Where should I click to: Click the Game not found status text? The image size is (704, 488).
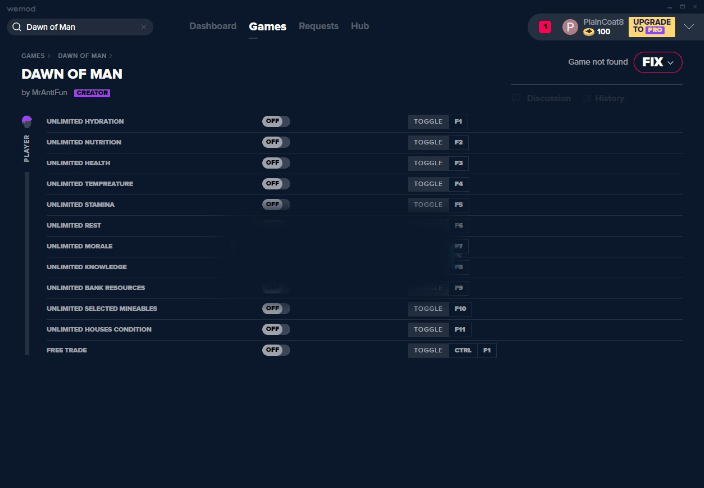598,62
